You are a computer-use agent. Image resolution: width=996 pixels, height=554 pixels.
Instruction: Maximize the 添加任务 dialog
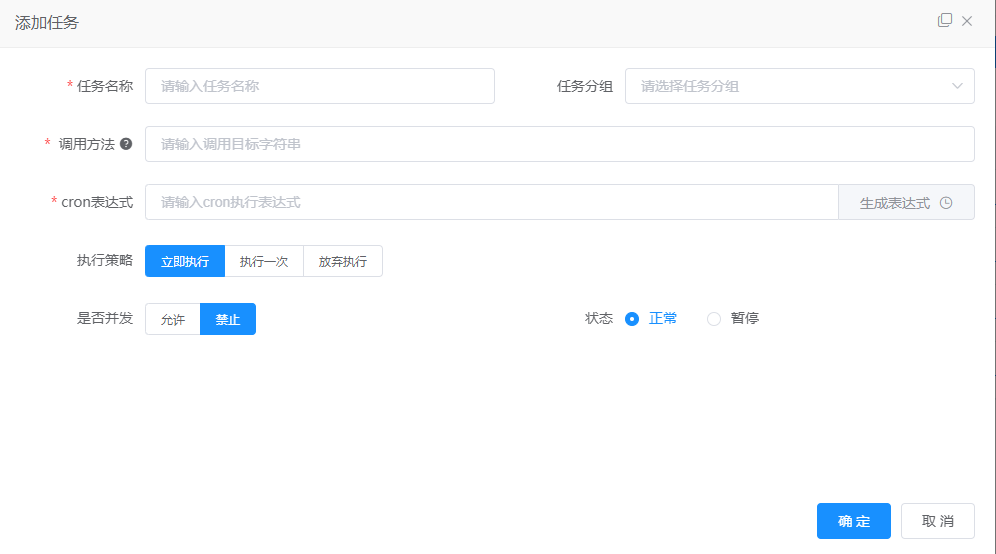945,21
